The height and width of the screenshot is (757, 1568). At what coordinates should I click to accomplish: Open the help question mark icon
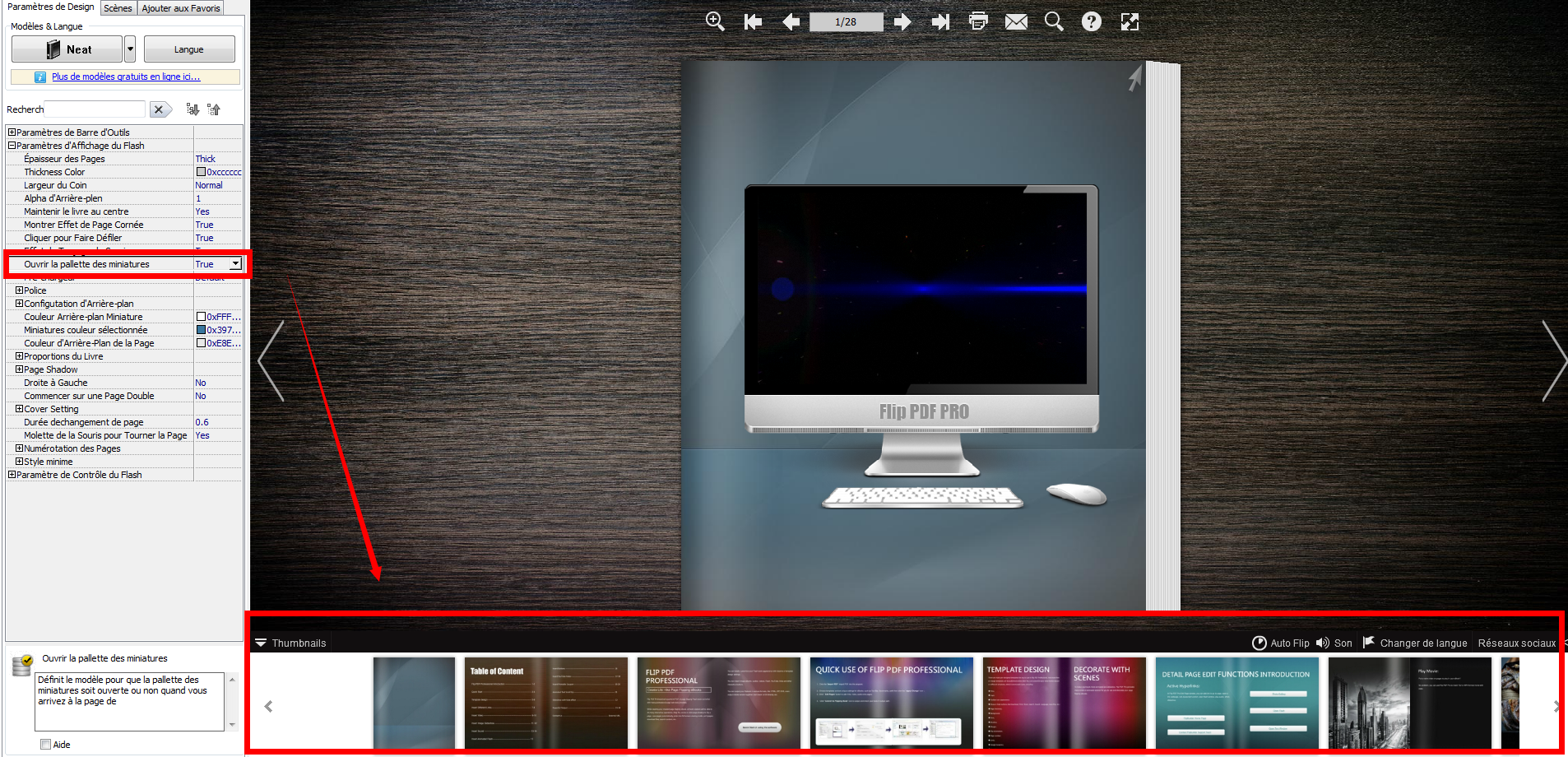(1092, 21)
